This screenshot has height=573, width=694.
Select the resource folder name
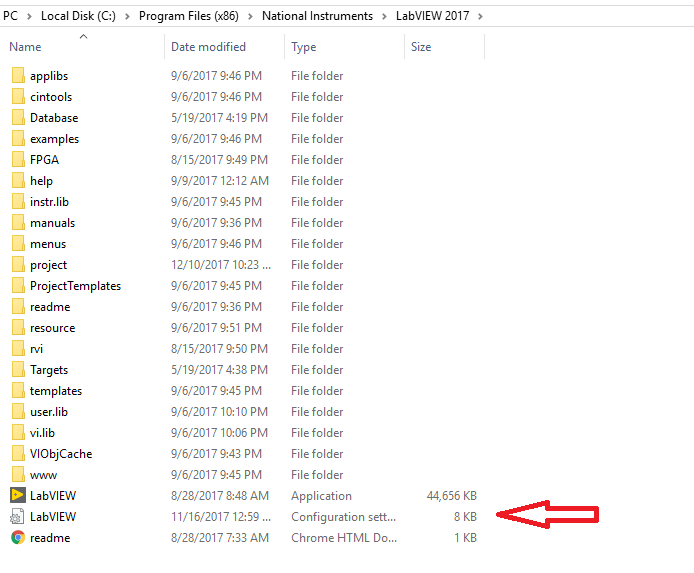[x=53, y=328]
